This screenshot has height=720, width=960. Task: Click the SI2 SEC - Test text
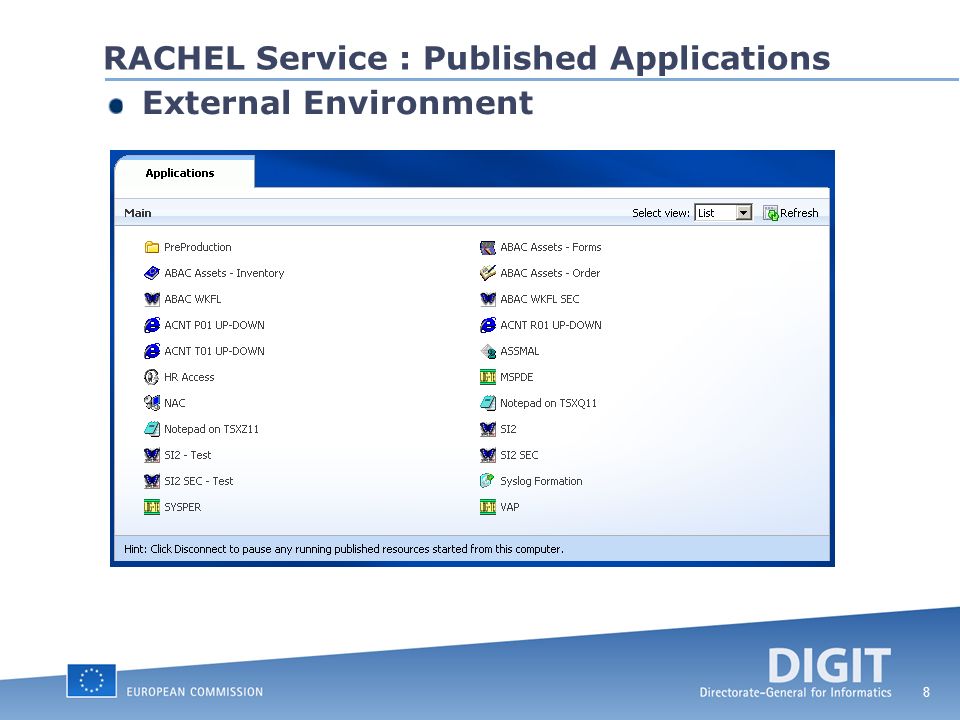coord(198,481)
